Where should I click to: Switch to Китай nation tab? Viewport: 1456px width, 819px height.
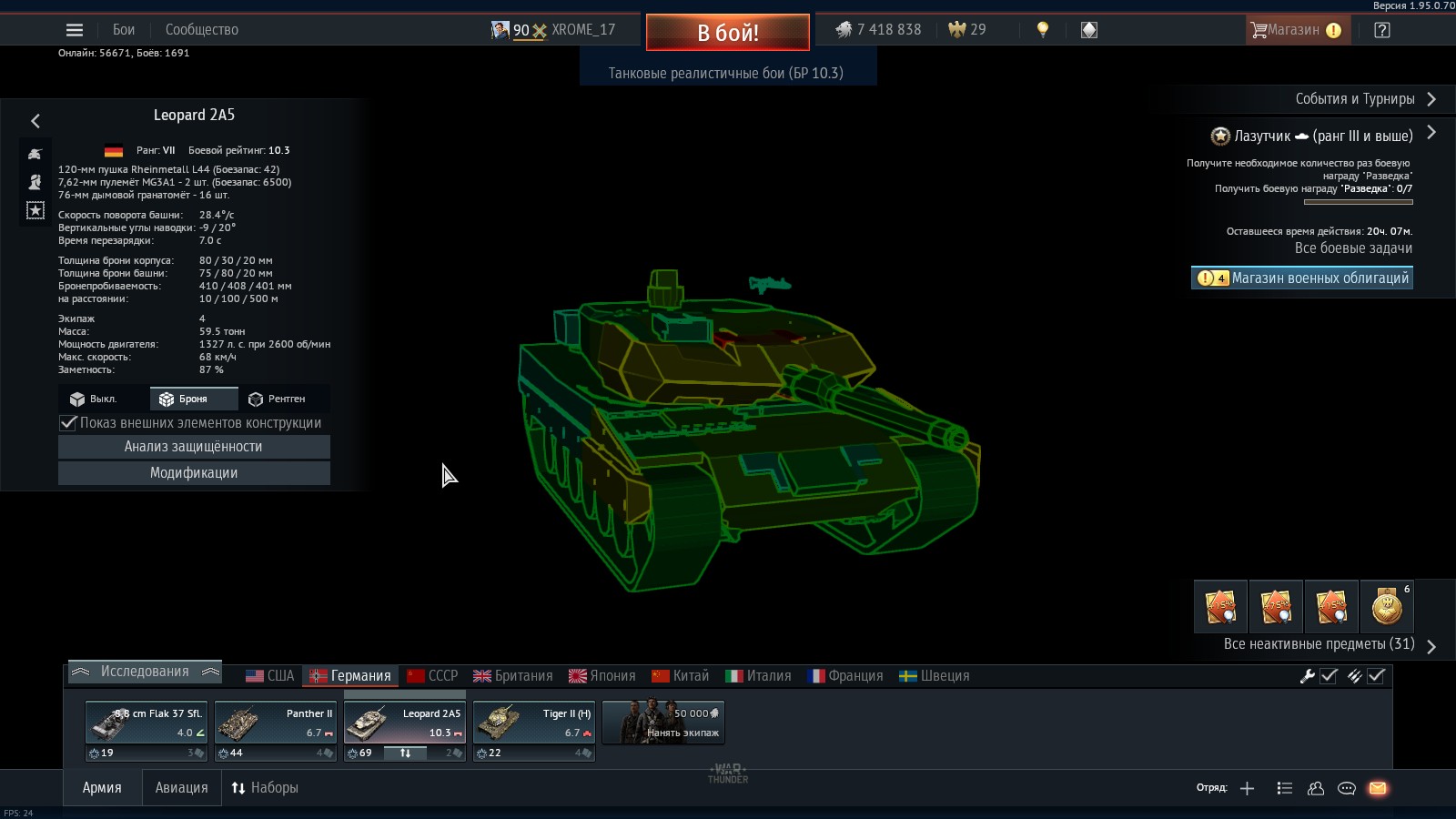680,676
